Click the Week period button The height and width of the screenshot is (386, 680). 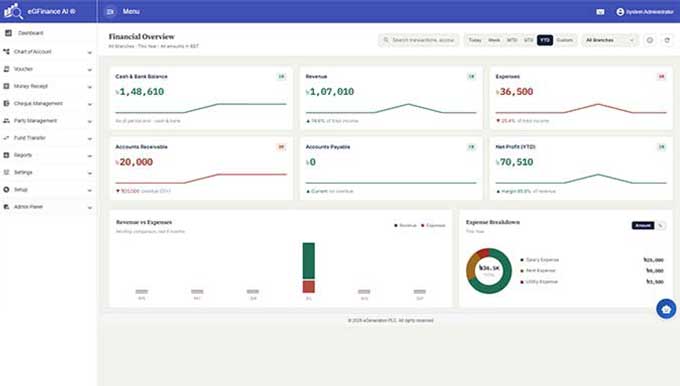click(x=494, y=40)
